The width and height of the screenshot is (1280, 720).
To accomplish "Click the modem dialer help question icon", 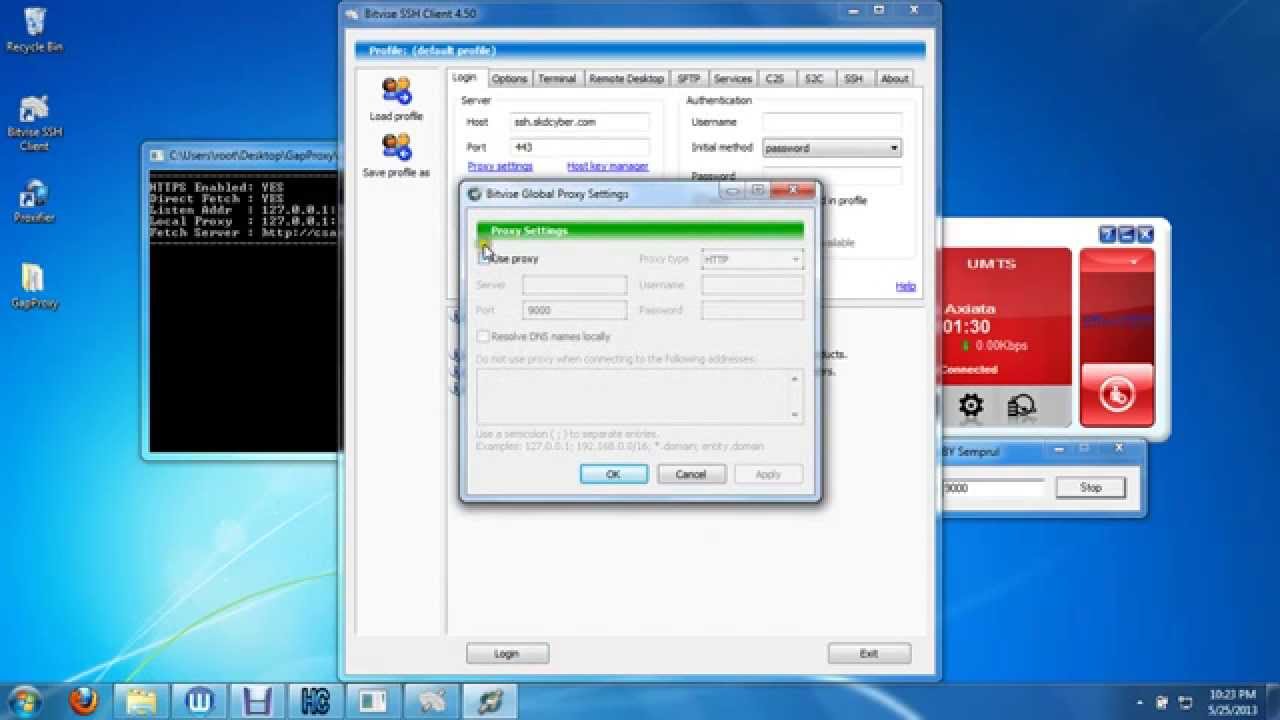I will click(1107, 235).
